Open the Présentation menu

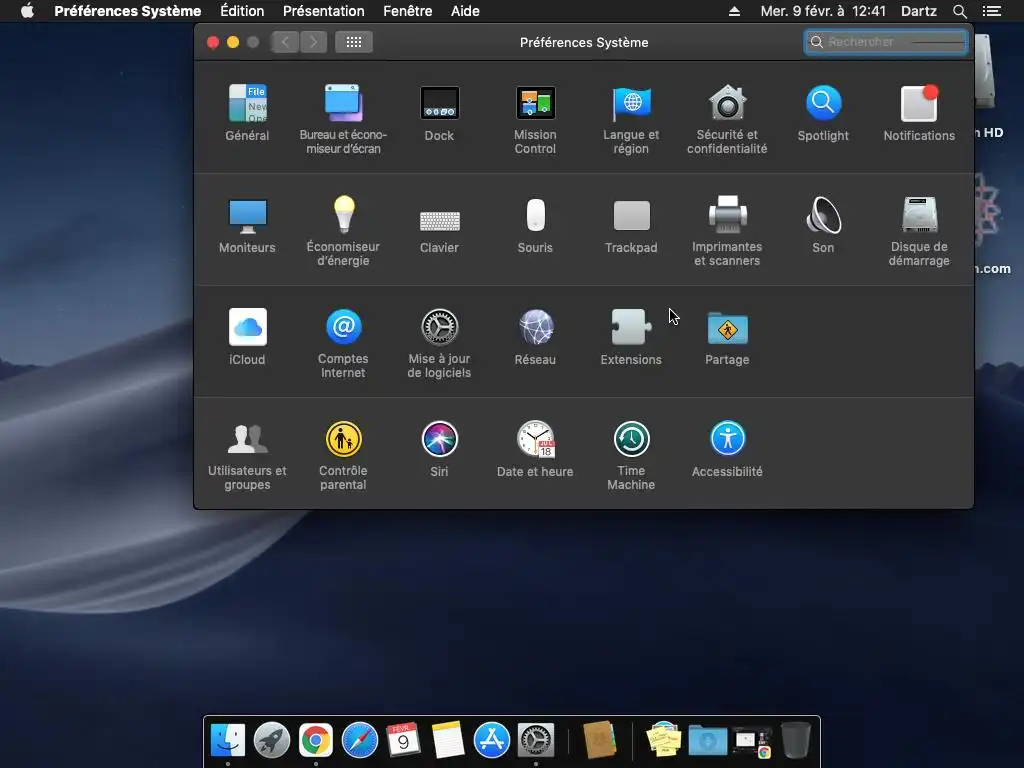(x=324, y=11)
